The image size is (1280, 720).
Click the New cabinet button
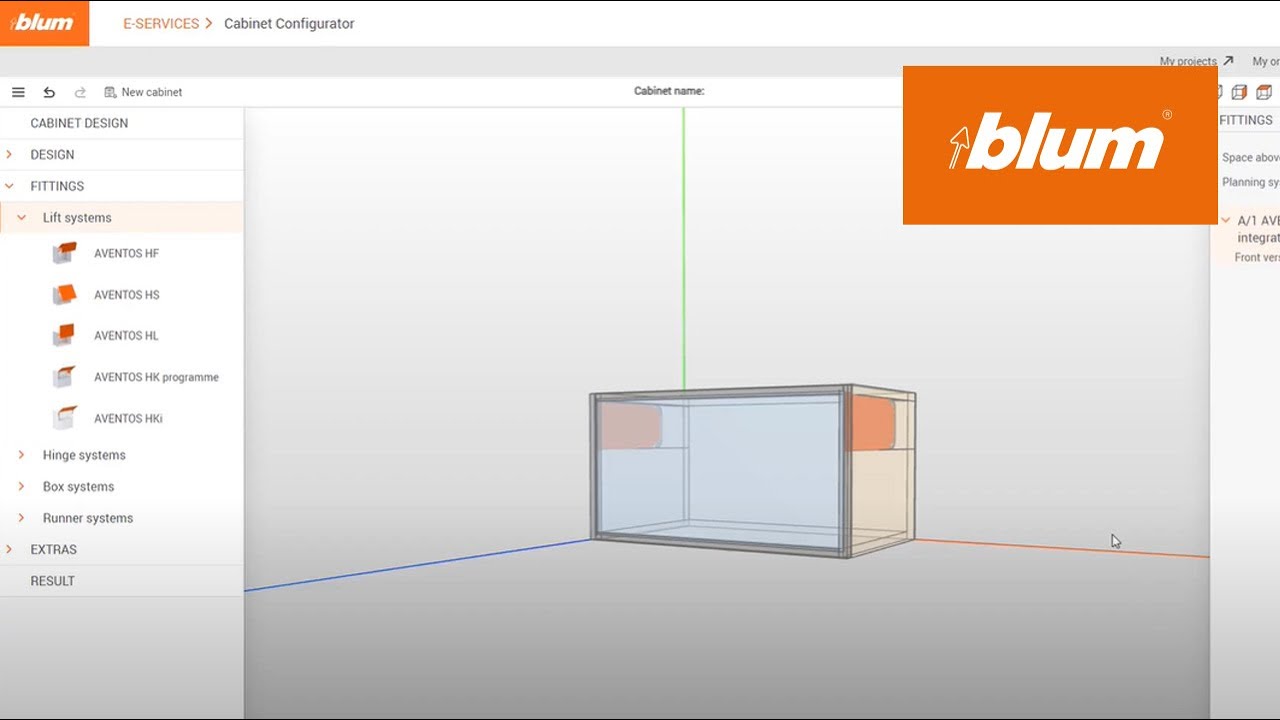(143, 92)
